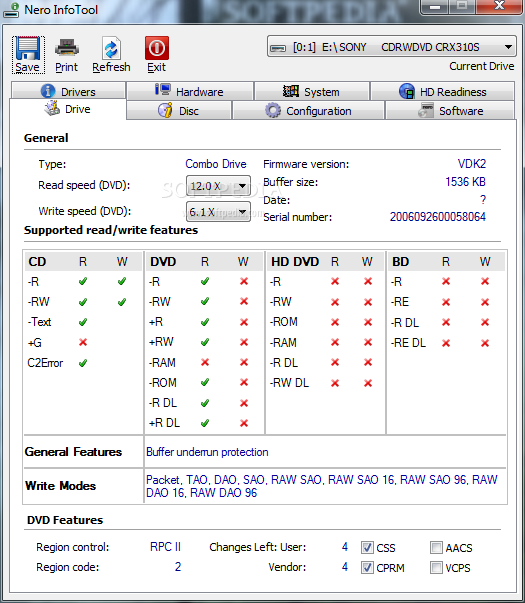Click the CD -Text read checkmark
This screenshot has width=525, height=603.
coord(83,322)
